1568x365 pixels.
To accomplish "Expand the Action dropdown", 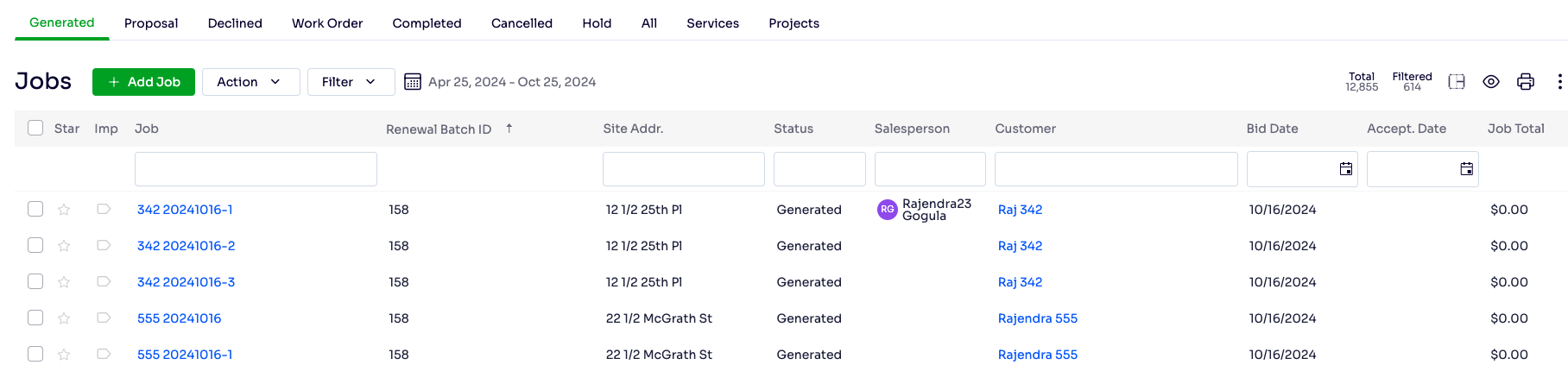I will coord(251,82).
